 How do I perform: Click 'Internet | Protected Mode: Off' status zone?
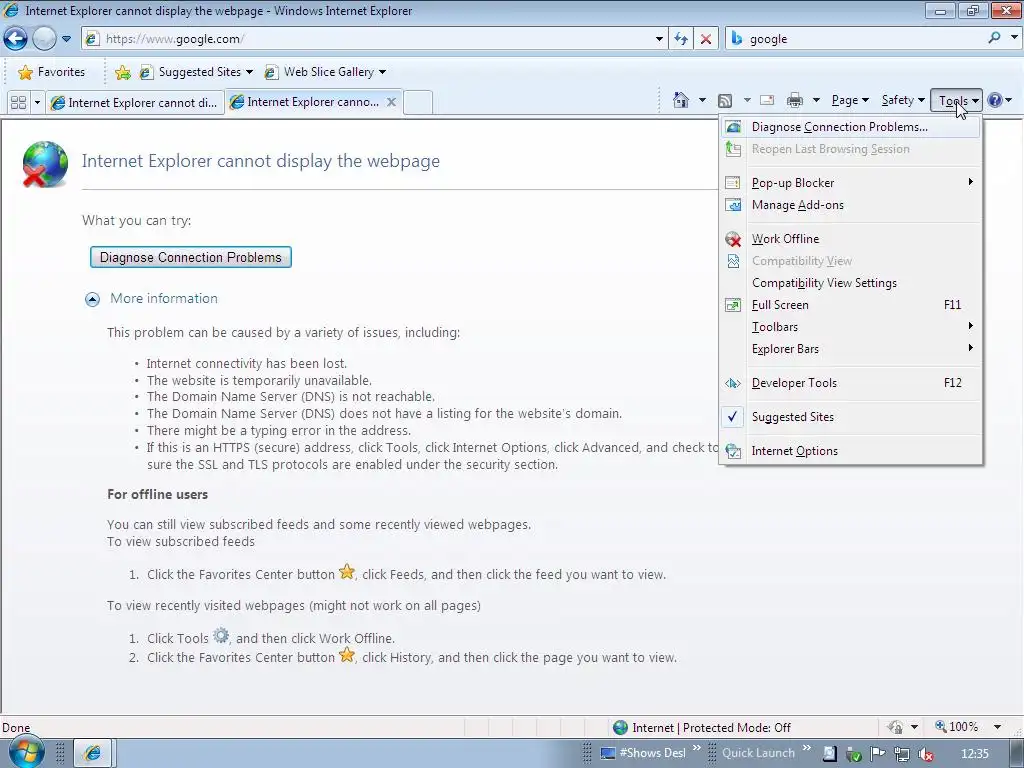[702, 728]
